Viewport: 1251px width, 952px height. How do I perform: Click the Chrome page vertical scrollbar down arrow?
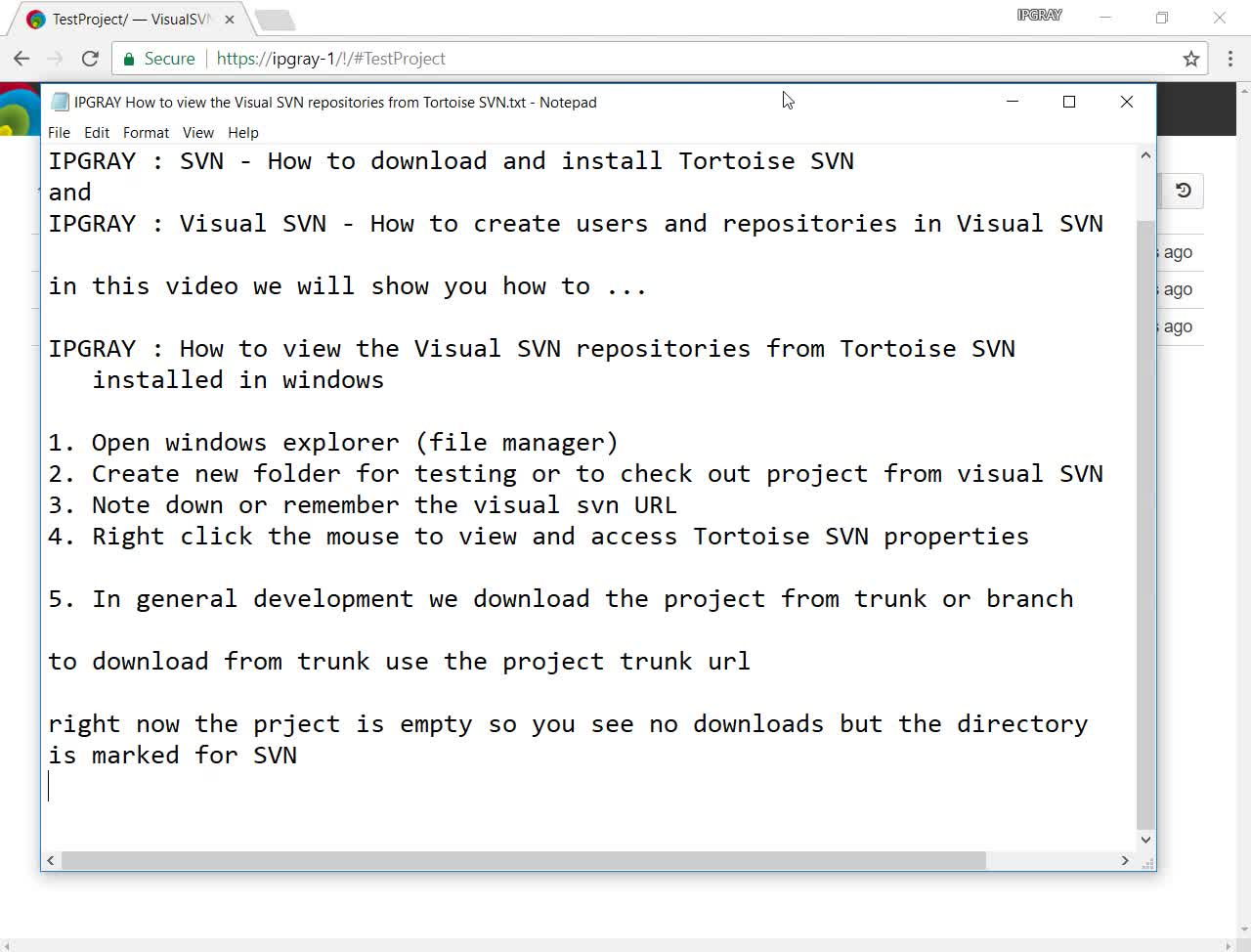tap(1243, 930)
